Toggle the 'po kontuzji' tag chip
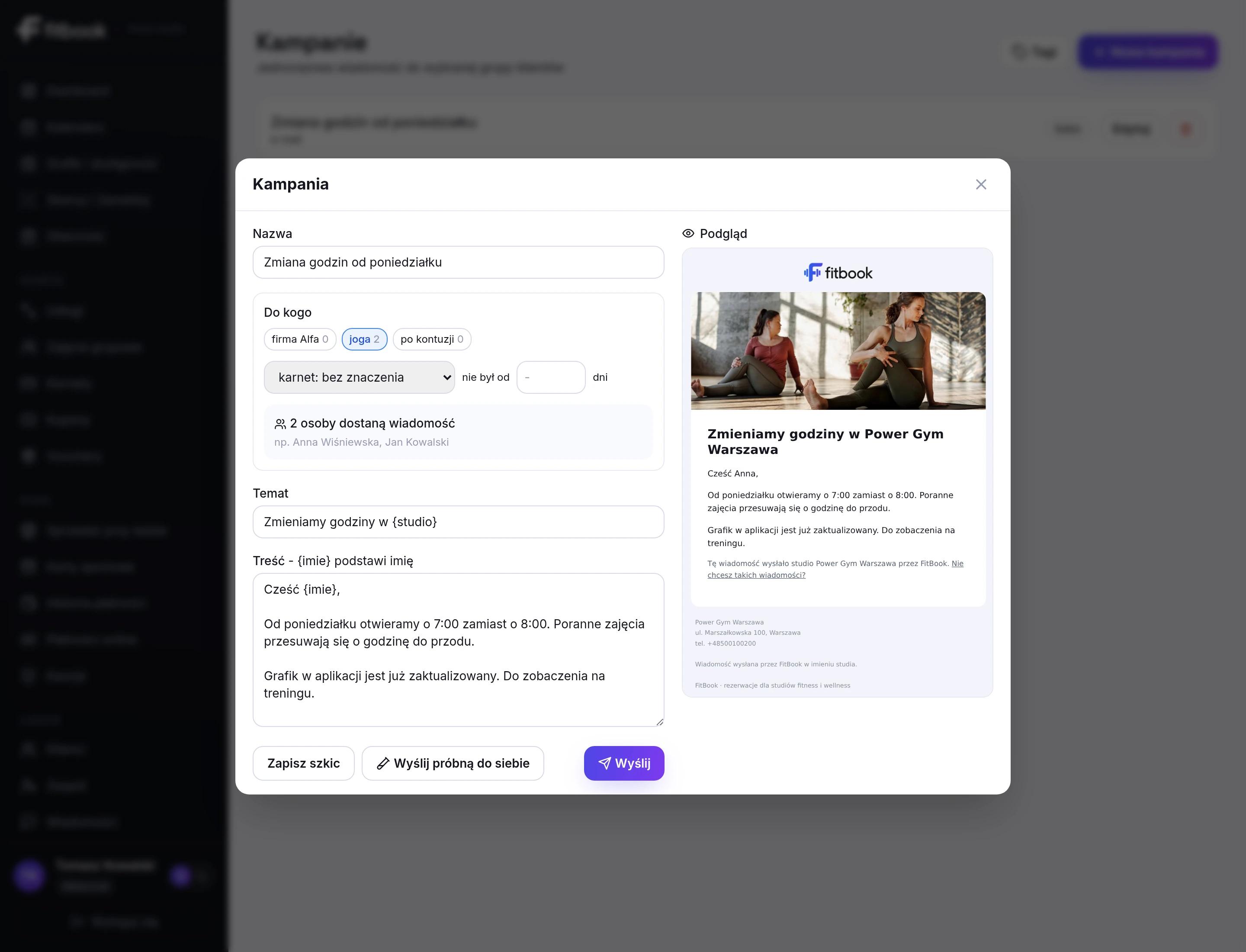 [x=432, y=339]
